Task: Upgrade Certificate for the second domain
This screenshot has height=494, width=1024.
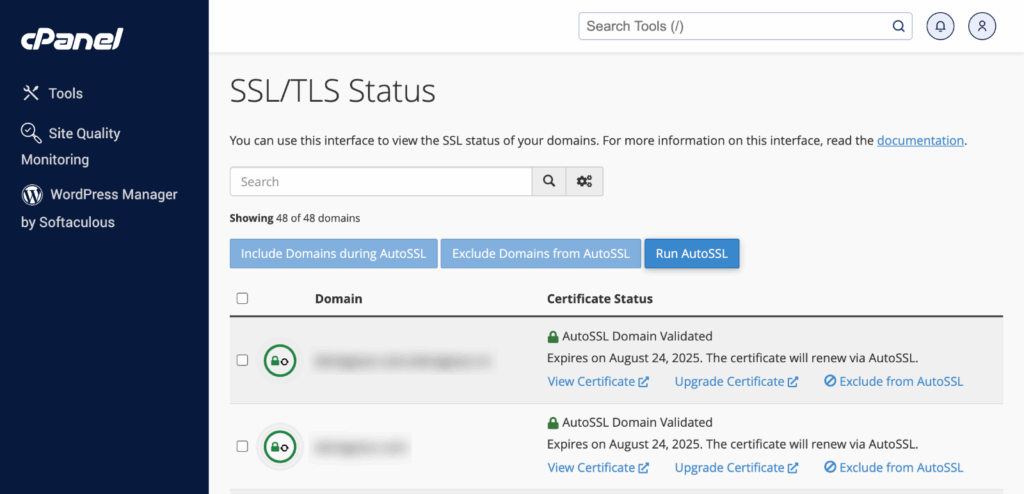Action: [737, 468]
